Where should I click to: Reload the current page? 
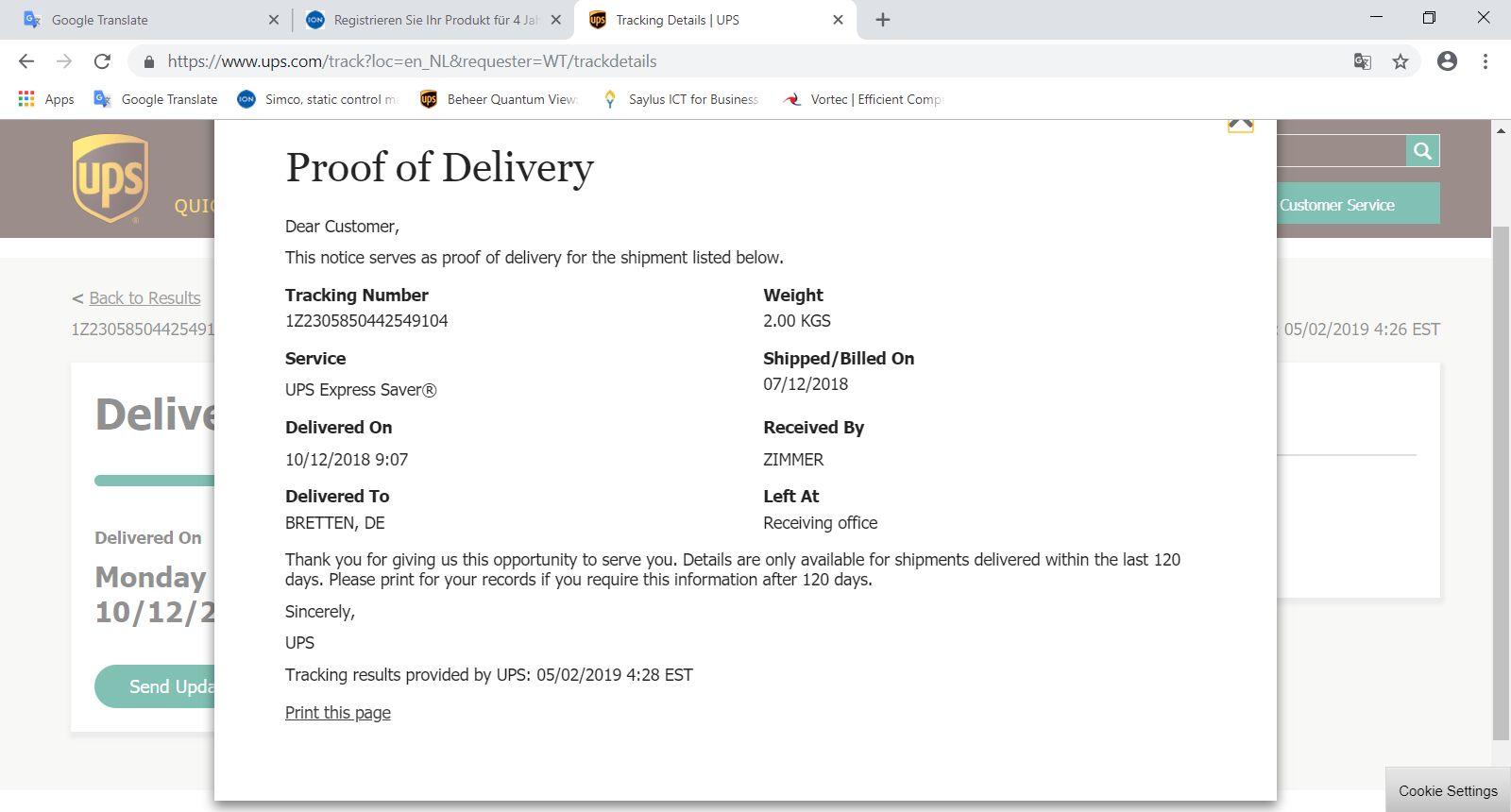(x=102, y=61)
